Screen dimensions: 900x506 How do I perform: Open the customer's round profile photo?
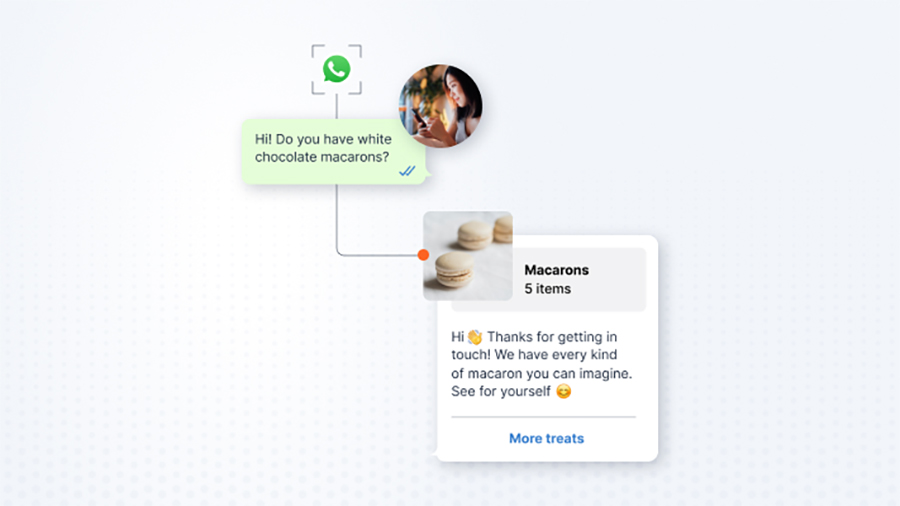pos(440,106)
